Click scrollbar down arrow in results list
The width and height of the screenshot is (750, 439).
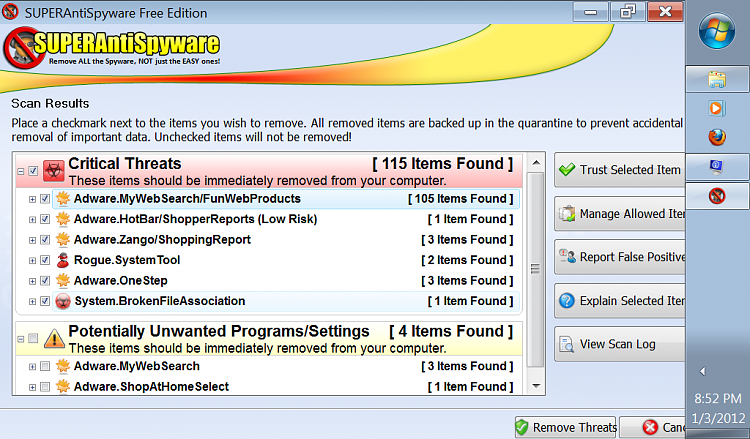(x=536, y=386)
